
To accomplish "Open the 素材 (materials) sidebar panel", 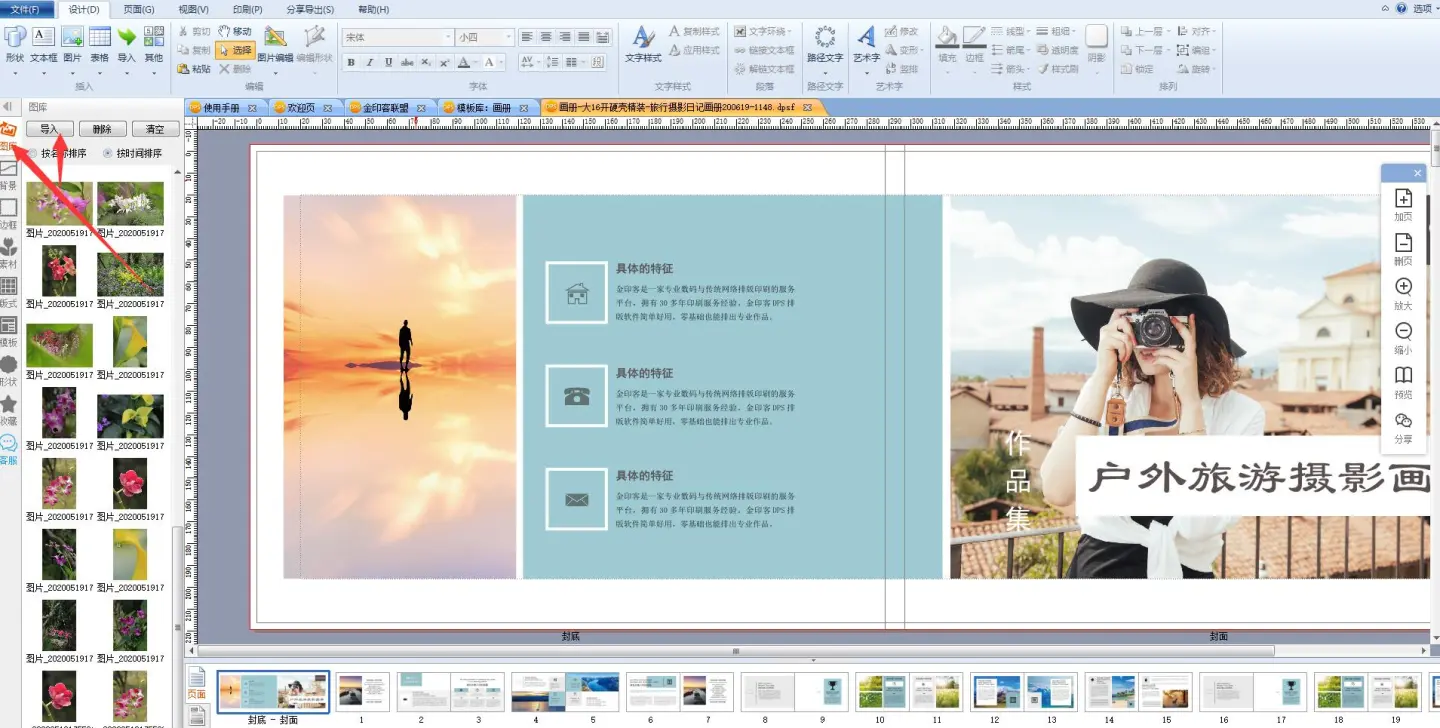I will pyautogui.click(x=9, y=251).
